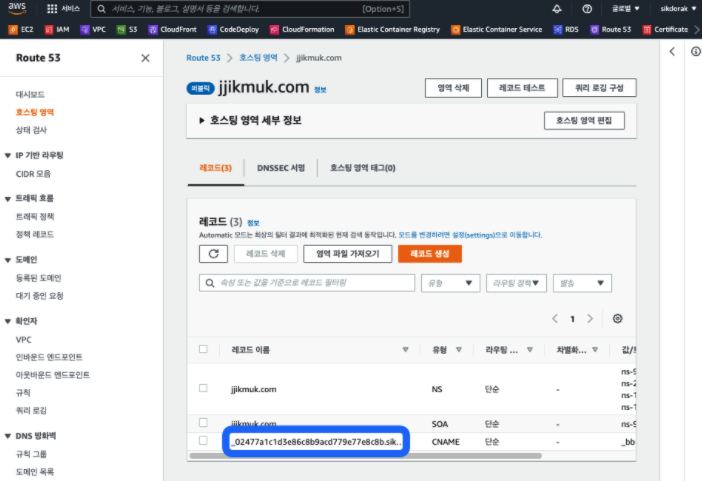The width and height of the screenshot is (702, 481).
Task: Select the jjikmuk.com SOA record checkbox
Action: (203, 422)
